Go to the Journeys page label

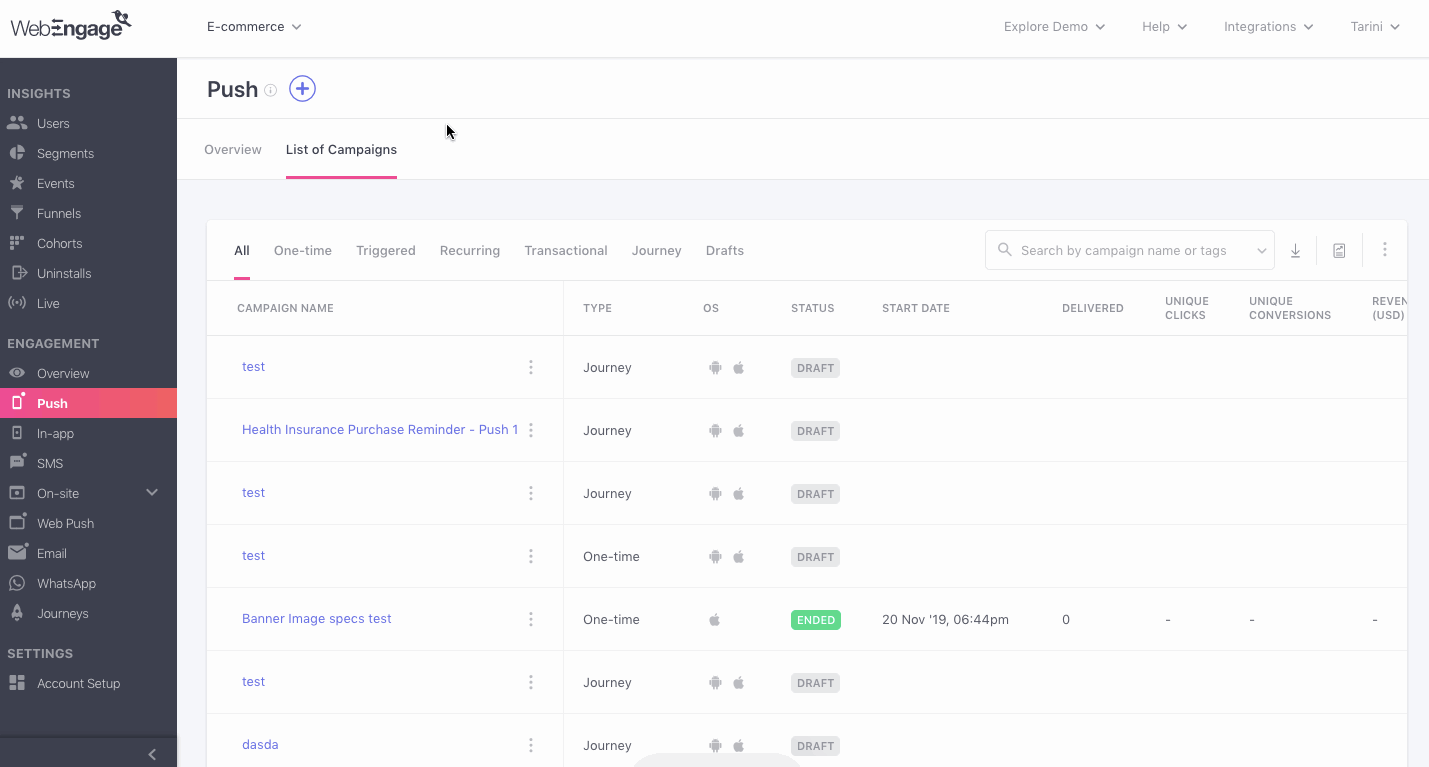click(63, 613)
